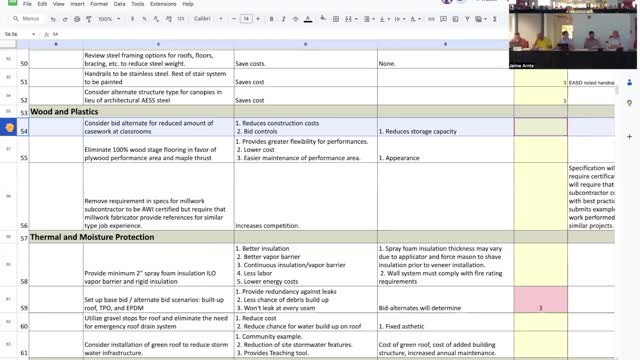Open the Calibri font dropdown
Viewport: 640px width, 360px height.
click(x=208, y=19)
